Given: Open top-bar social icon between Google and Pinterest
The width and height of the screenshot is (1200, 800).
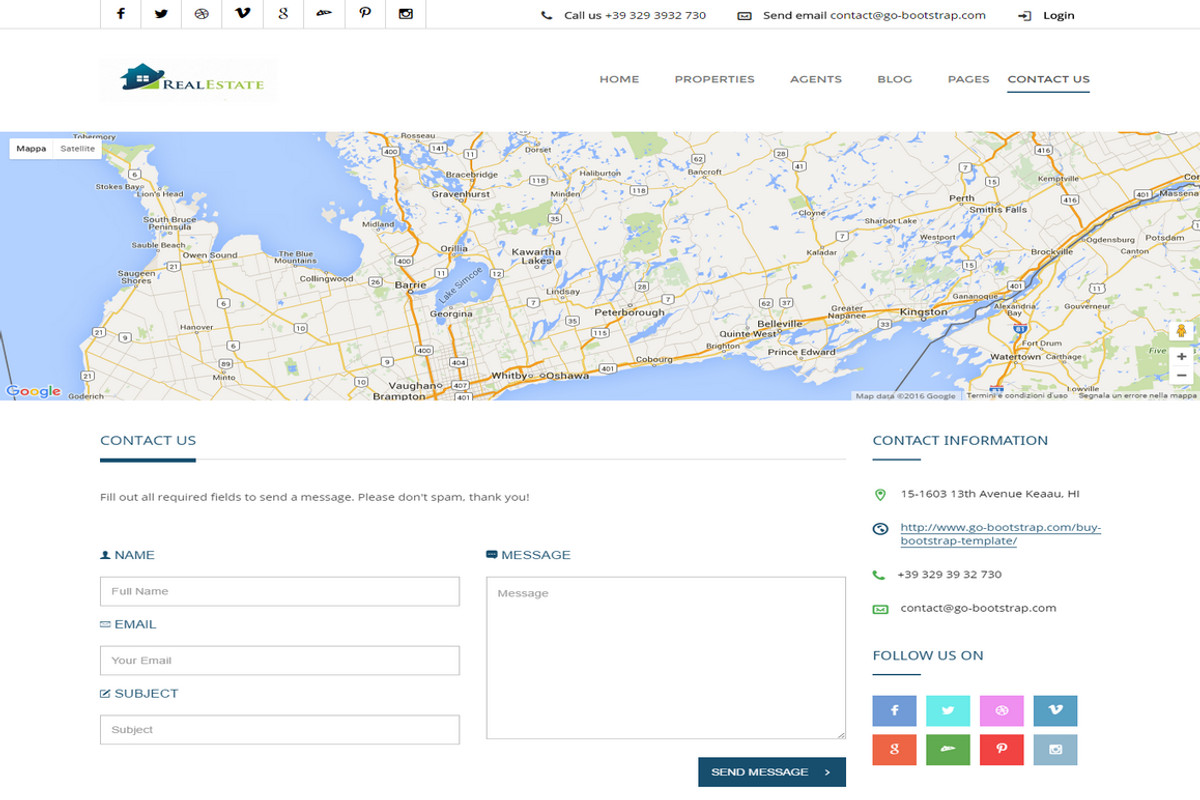Looking at the screenshot, I should pyautogui.click(x=324, y=14).
